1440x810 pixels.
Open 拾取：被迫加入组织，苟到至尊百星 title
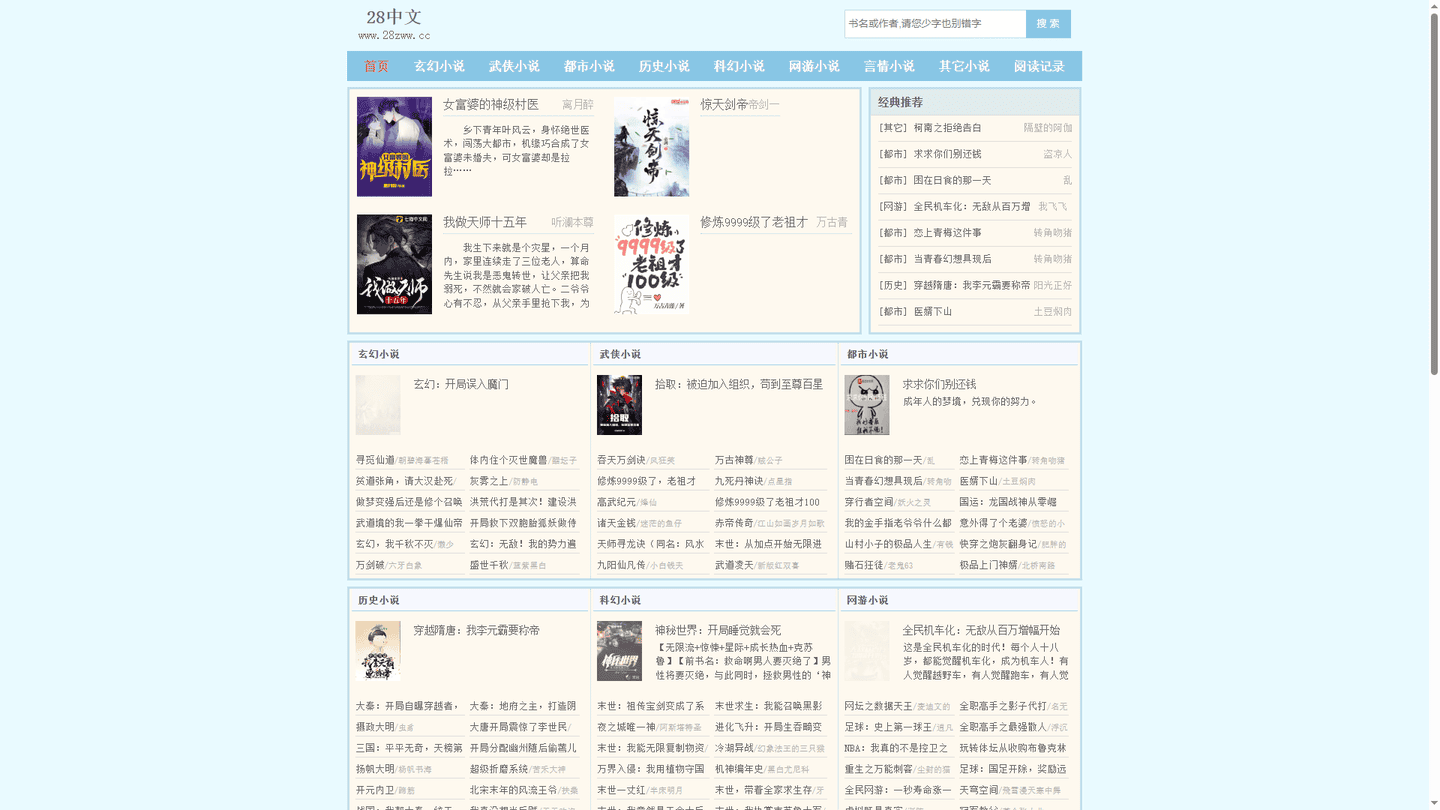tap(739, 384)
